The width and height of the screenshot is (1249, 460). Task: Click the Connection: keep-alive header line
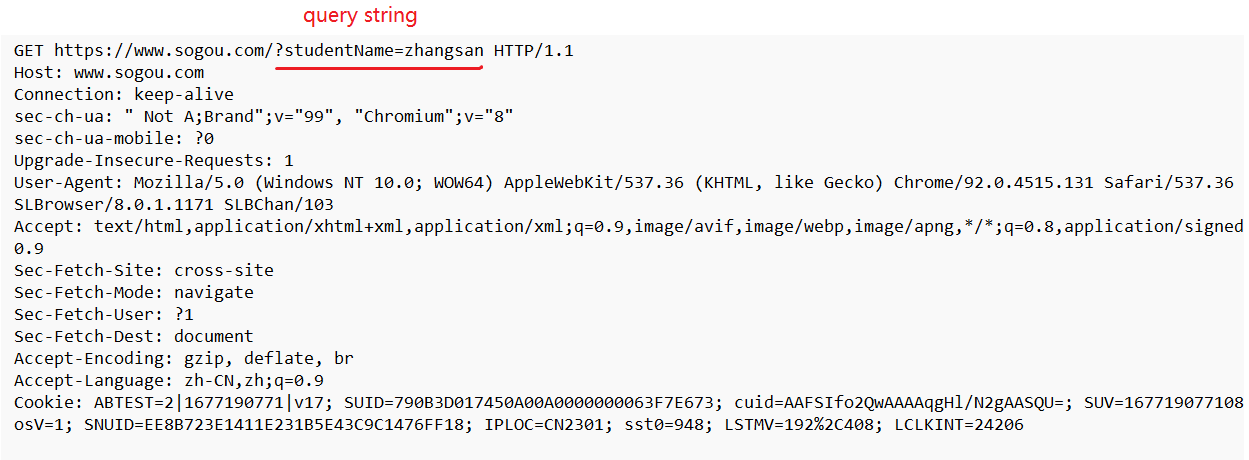point(123,94)
